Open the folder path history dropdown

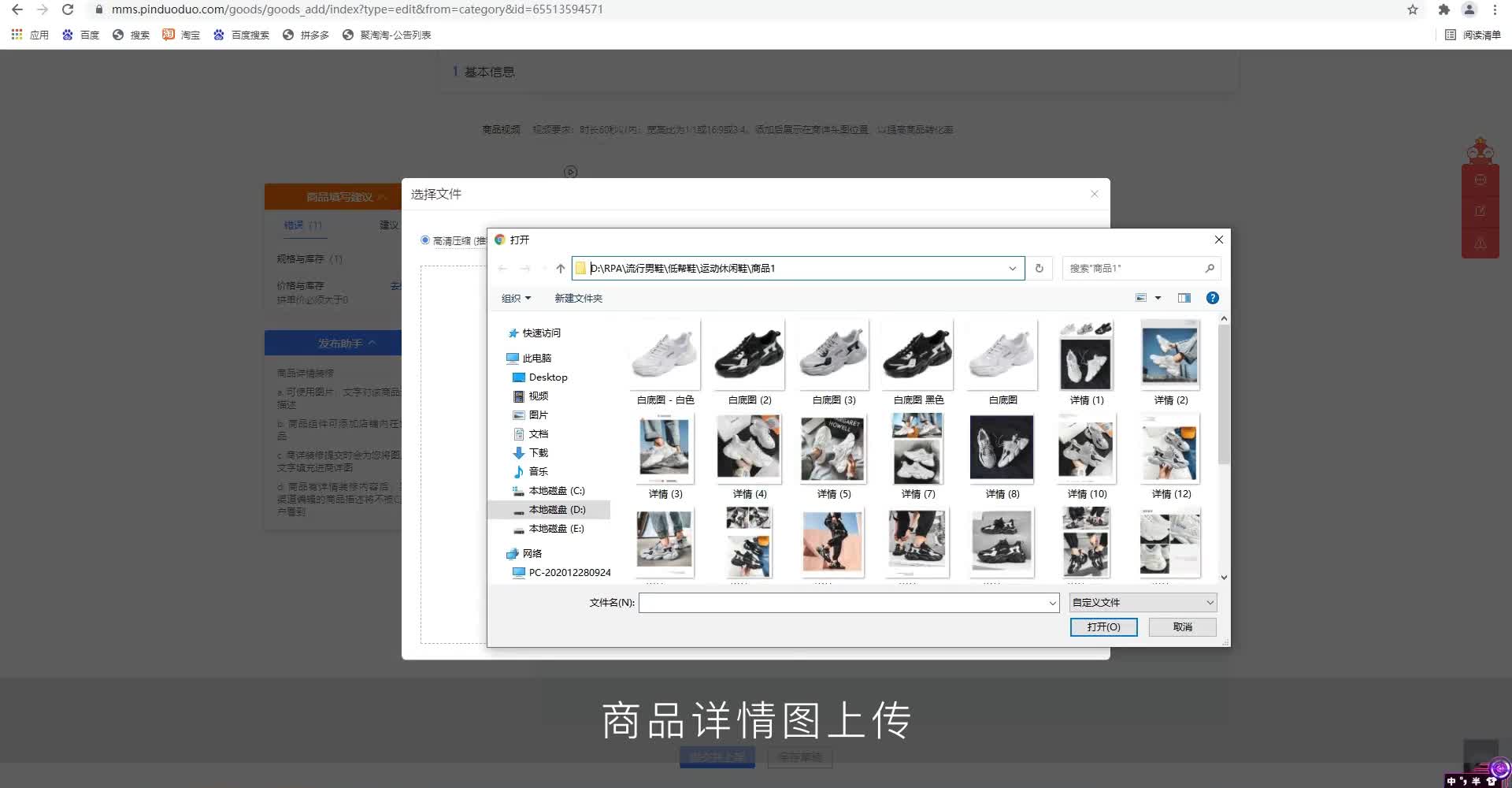point(1012,268)
